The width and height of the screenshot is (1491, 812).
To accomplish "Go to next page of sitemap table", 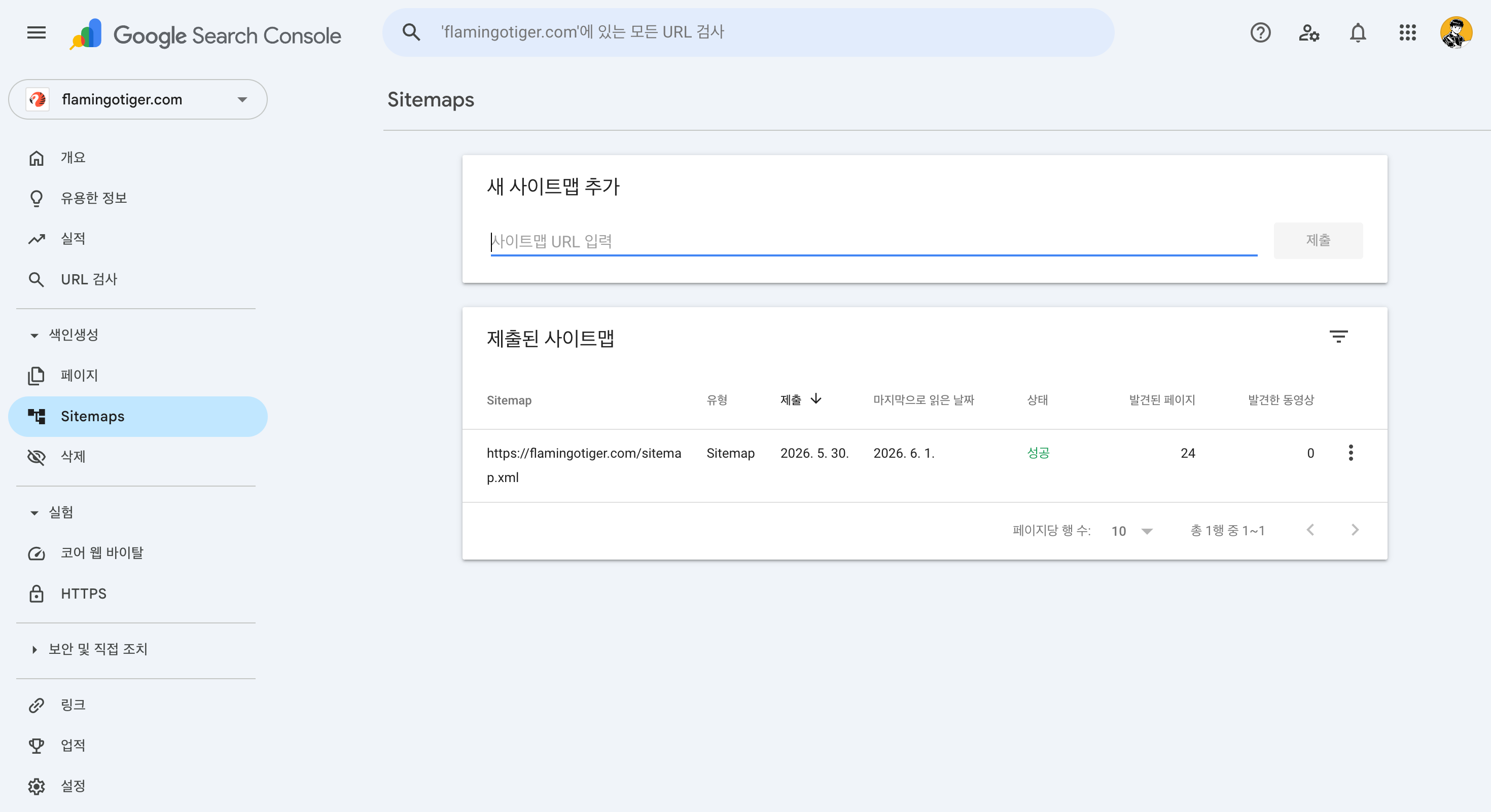I will tap(1355, 530).
